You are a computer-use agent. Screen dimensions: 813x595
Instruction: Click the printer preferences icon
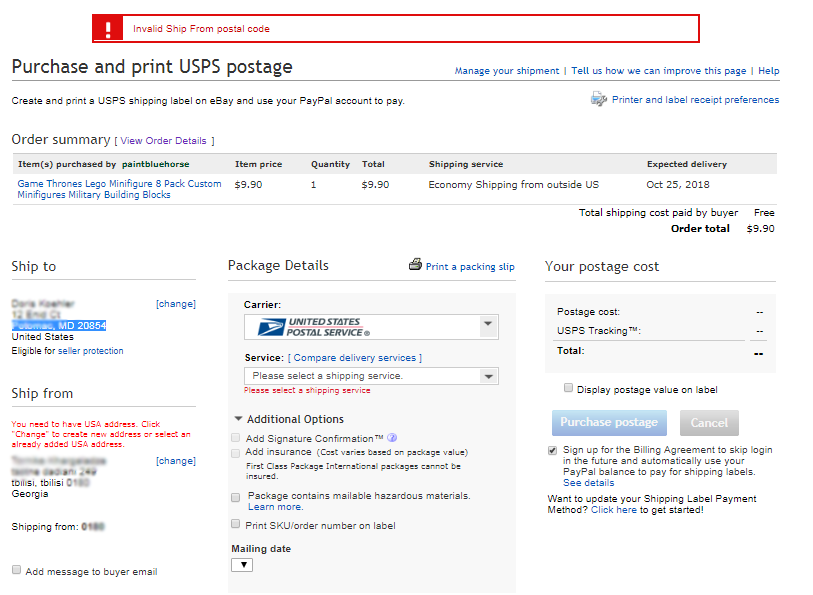pyautogui.click(x=599, y=98)
